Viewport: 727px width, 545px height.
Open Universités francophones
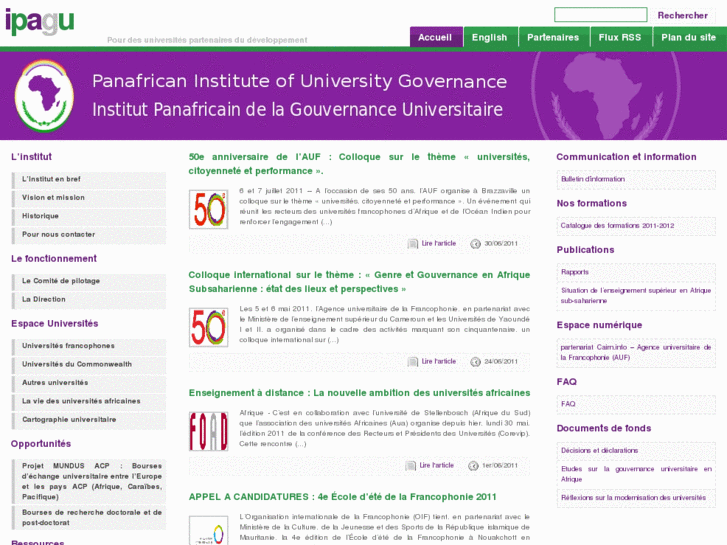click(x=89, y=346)
